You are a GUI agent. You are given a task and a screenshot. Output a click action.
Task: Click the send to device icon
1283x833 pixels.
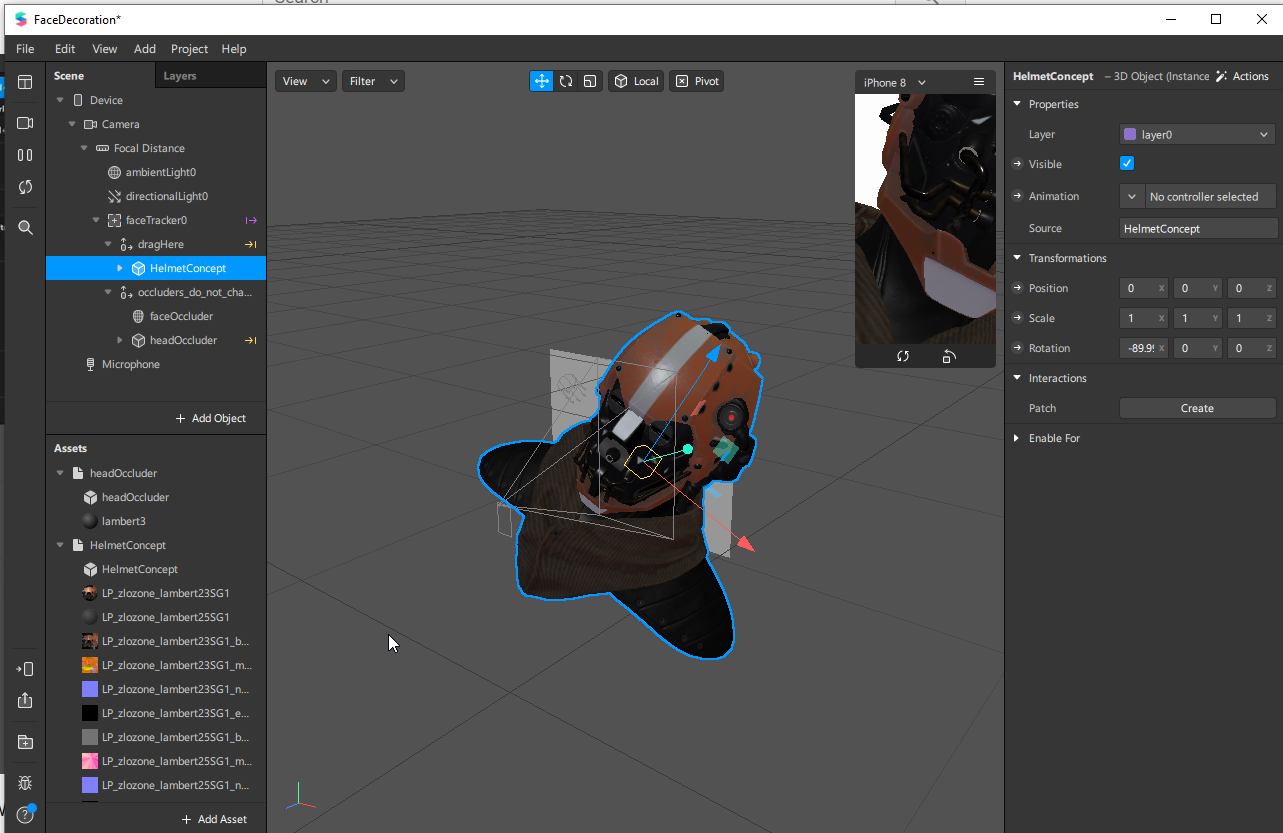click(25, 669)
